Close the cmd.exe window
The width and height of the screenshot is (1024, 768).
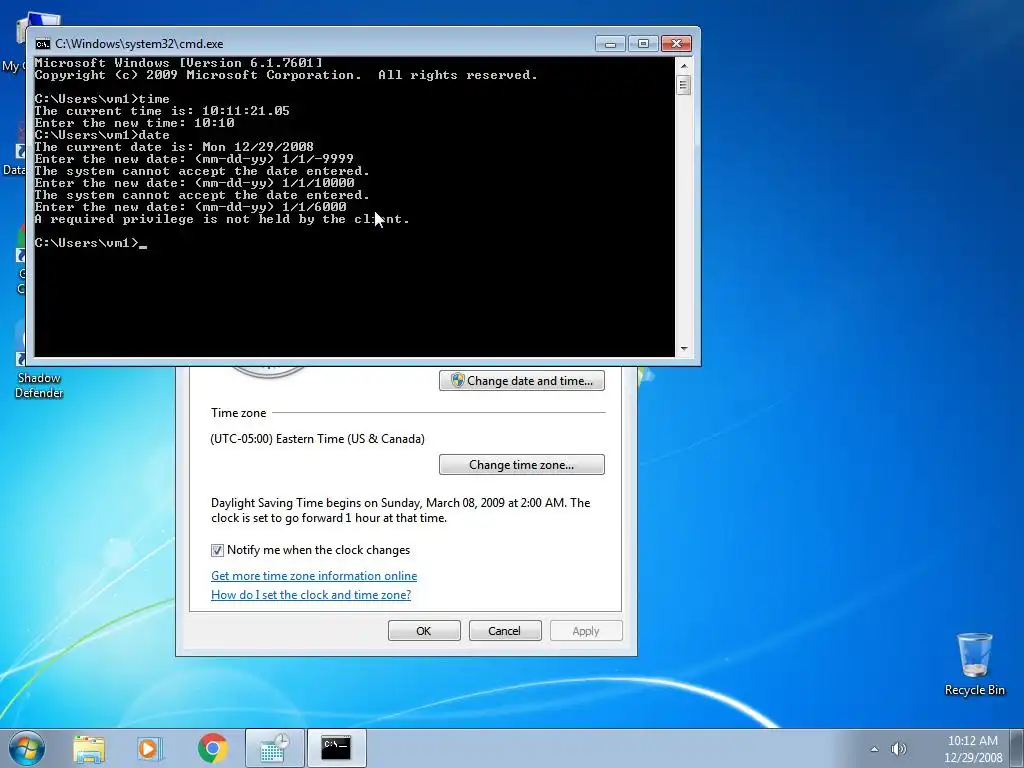677,44
